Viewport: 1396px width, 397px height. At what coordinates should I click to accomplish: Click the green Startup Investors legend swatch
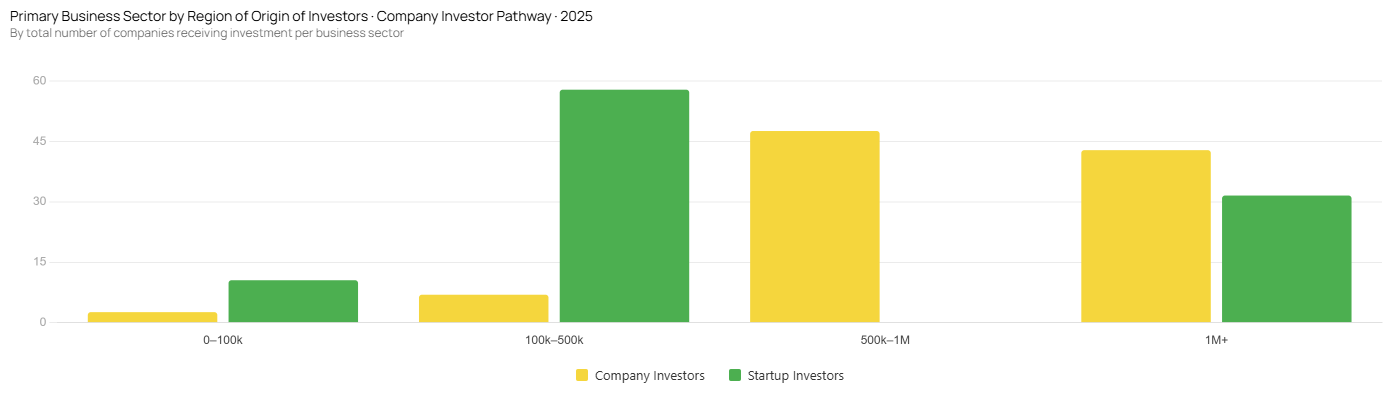pyautogui.click(x=735, y=376)
